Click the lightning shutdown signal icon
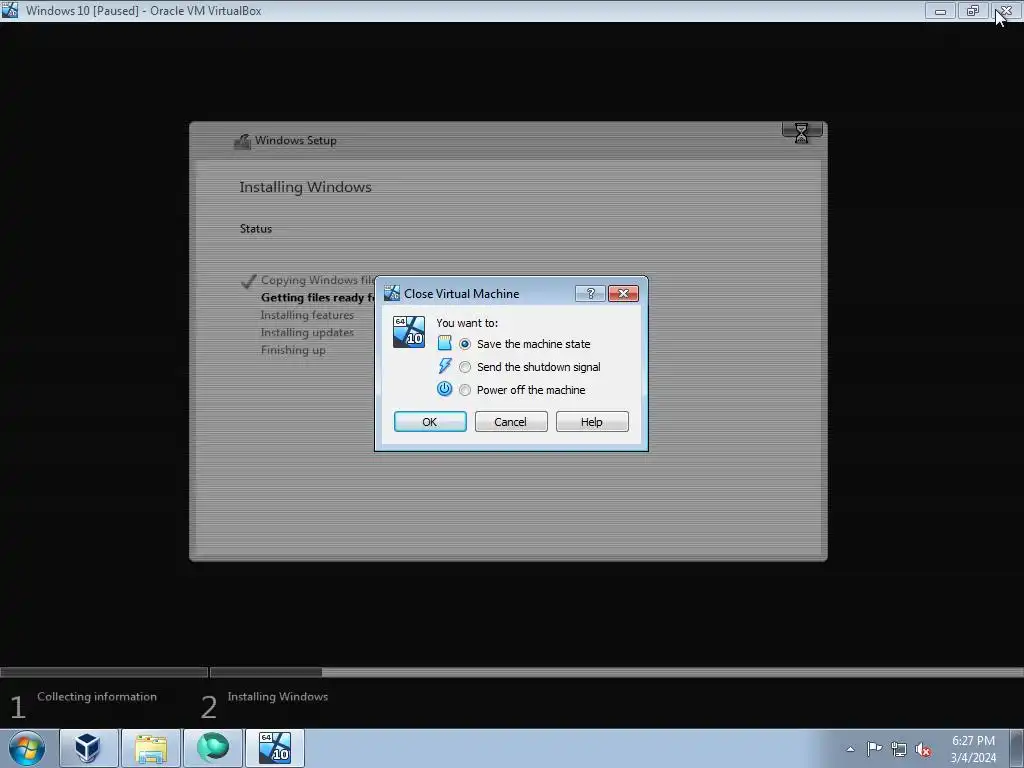The image size is (1024, 768). coord(444,366)
